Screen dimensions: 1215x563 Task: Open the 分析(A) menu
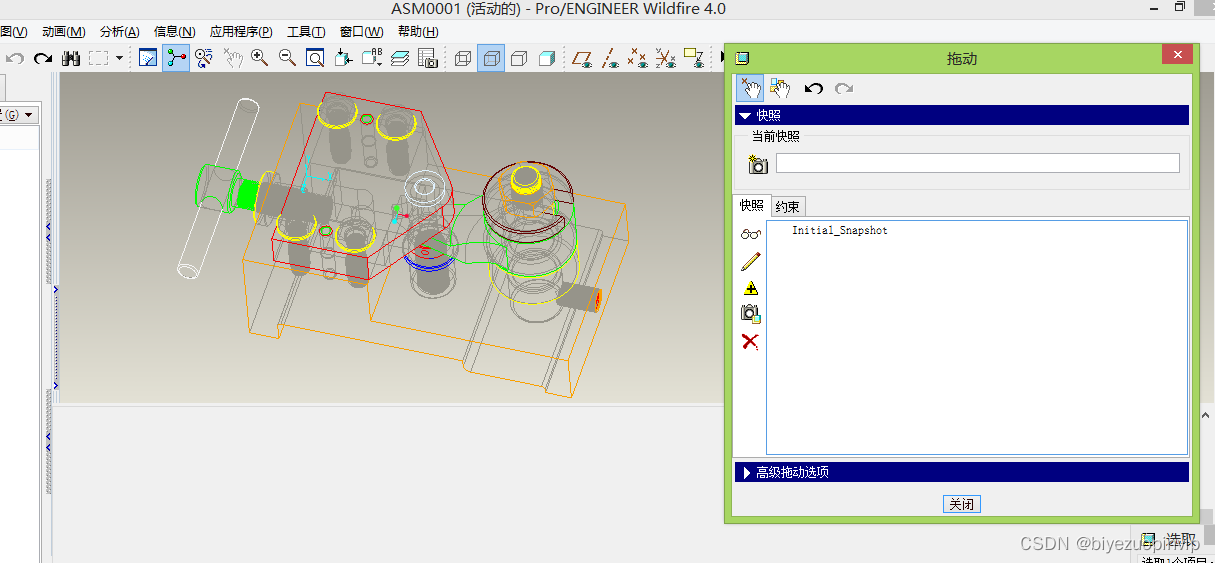click(120, 32)
